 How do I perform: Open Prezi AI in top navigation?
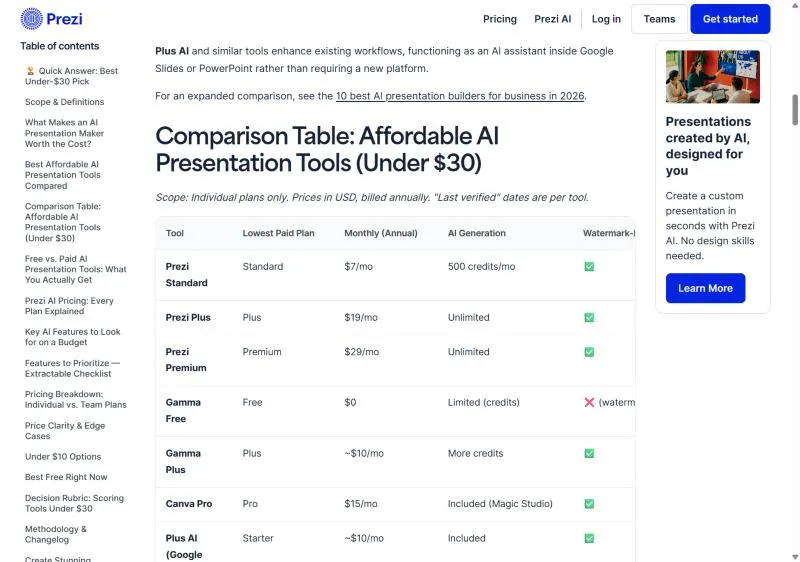(x=553, y=19)
